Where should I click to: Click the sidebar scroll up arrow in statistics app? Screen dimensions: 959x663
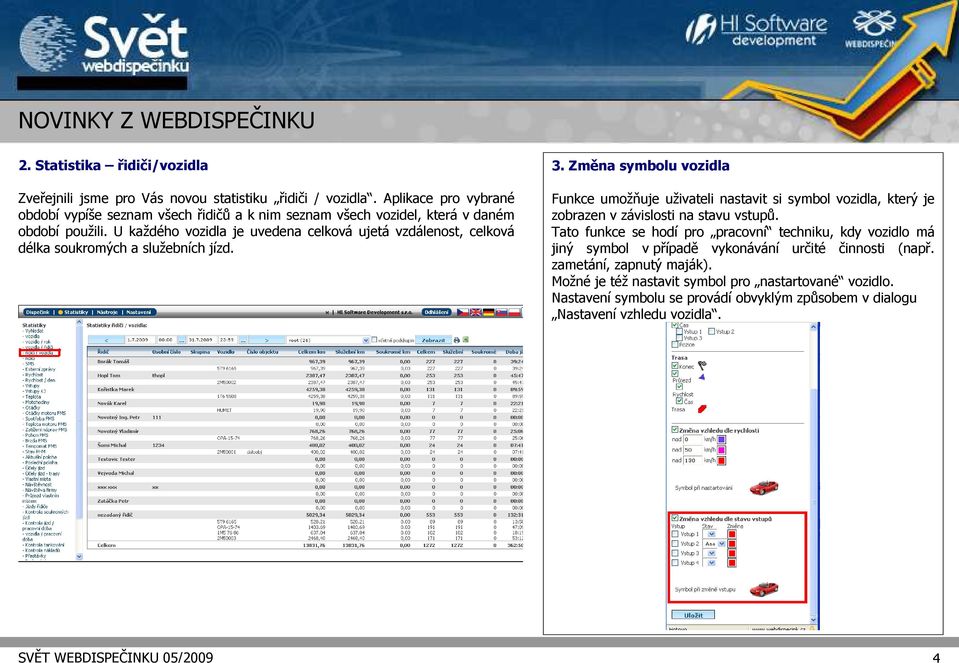(79, 322)
